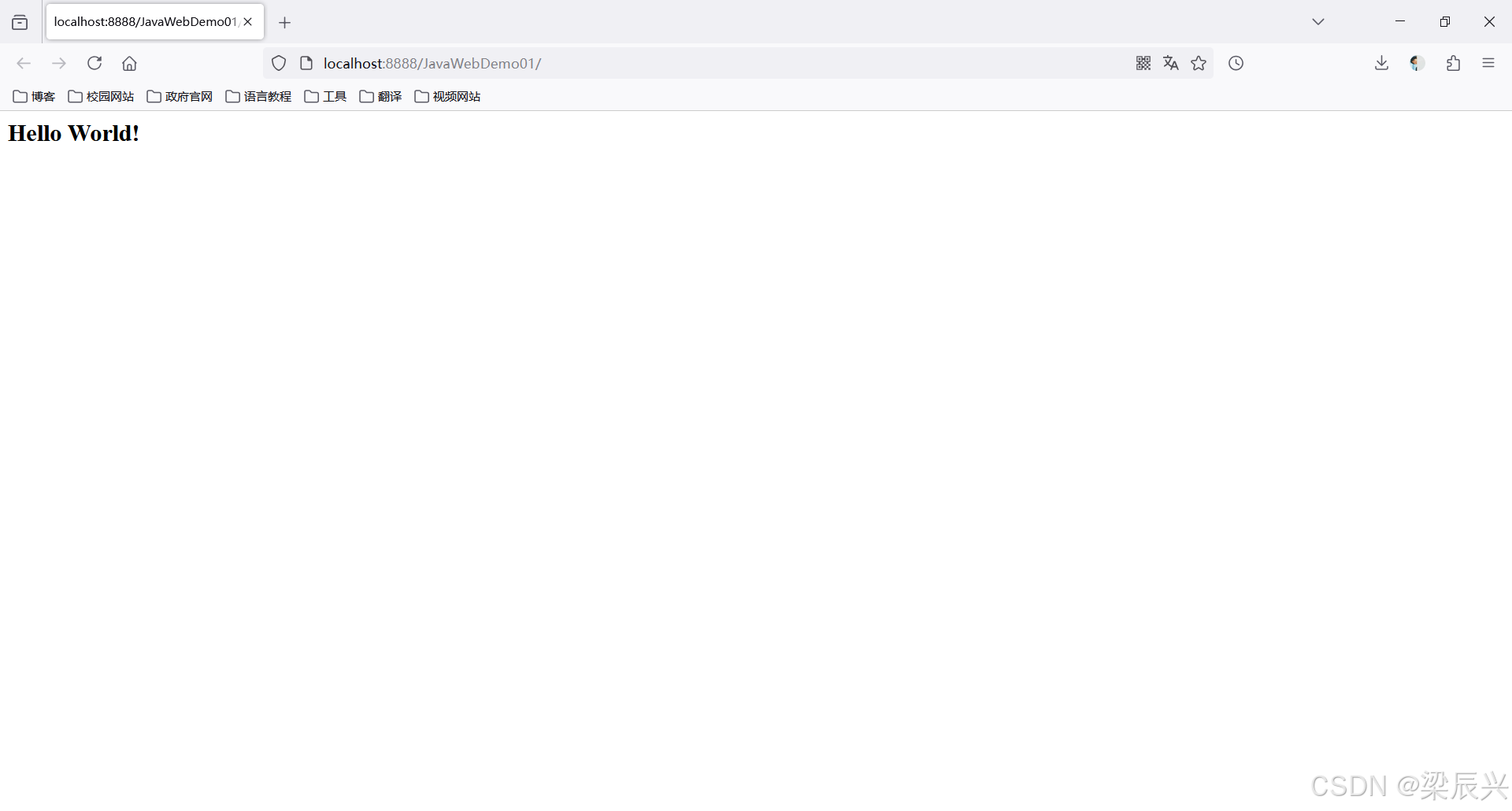The height and width of the screenshot is (811, 1512).
Task: Reload the current page
Action: pyautogui.click(x=94, y=63)
